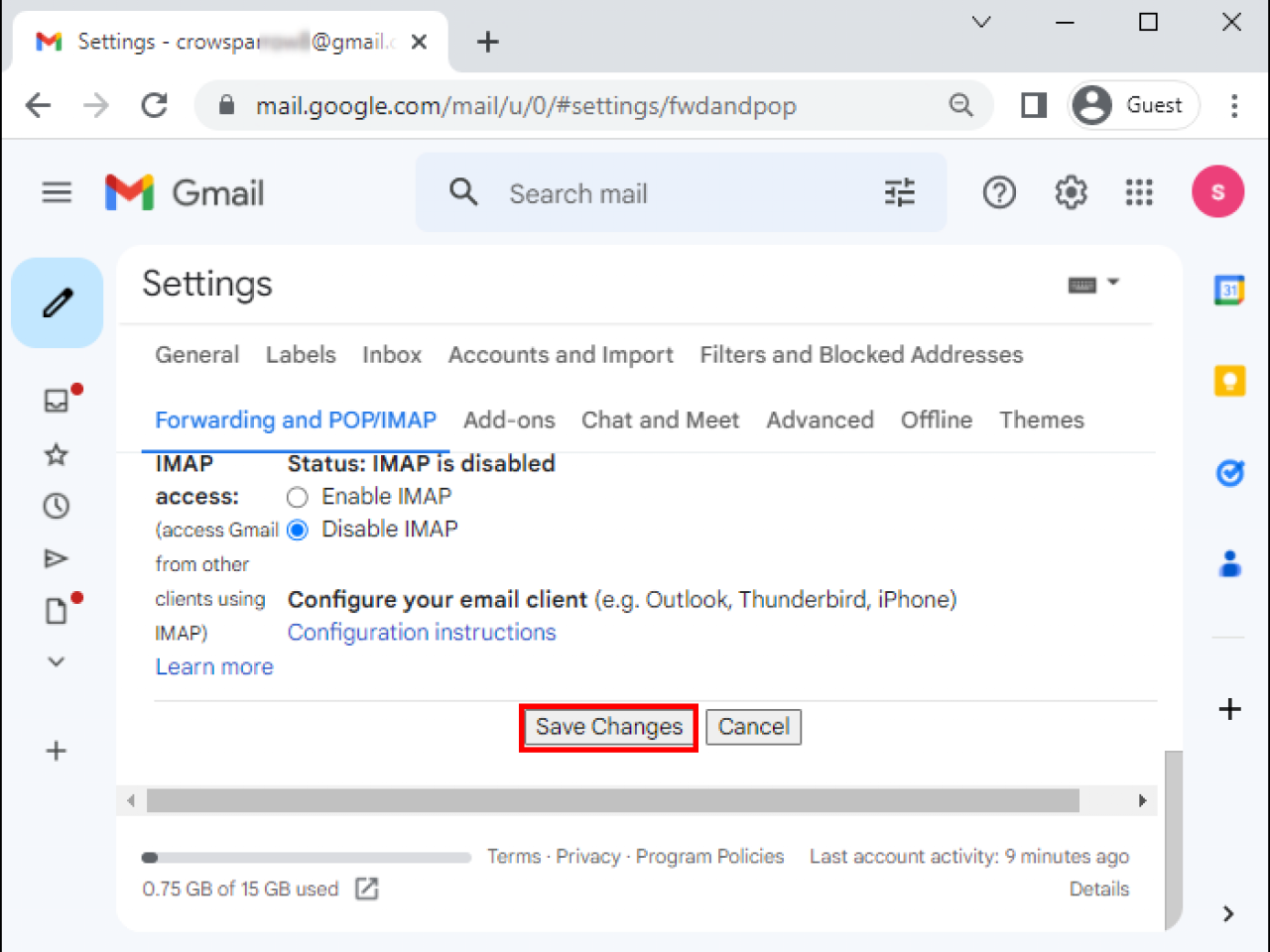Expand More labels chevron in sidebar
The width and height of the screenshot is (1270, 952).
(x=57, y=661)
